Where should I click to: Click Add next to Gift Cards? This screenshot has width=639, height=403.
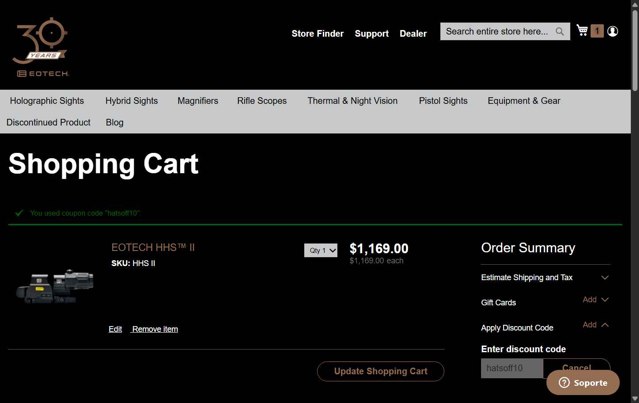pos(589,299)
